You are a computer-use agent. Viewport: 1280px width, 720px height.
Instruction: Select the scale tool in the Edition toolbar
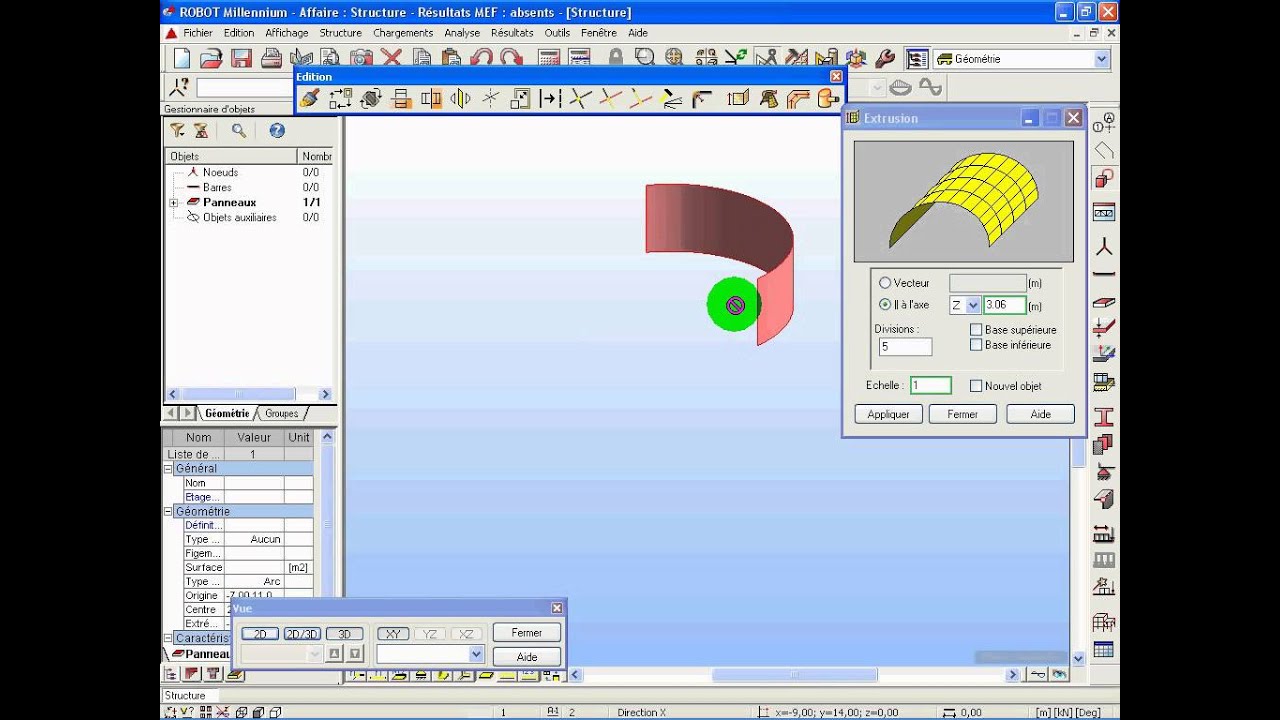point(521,98)
